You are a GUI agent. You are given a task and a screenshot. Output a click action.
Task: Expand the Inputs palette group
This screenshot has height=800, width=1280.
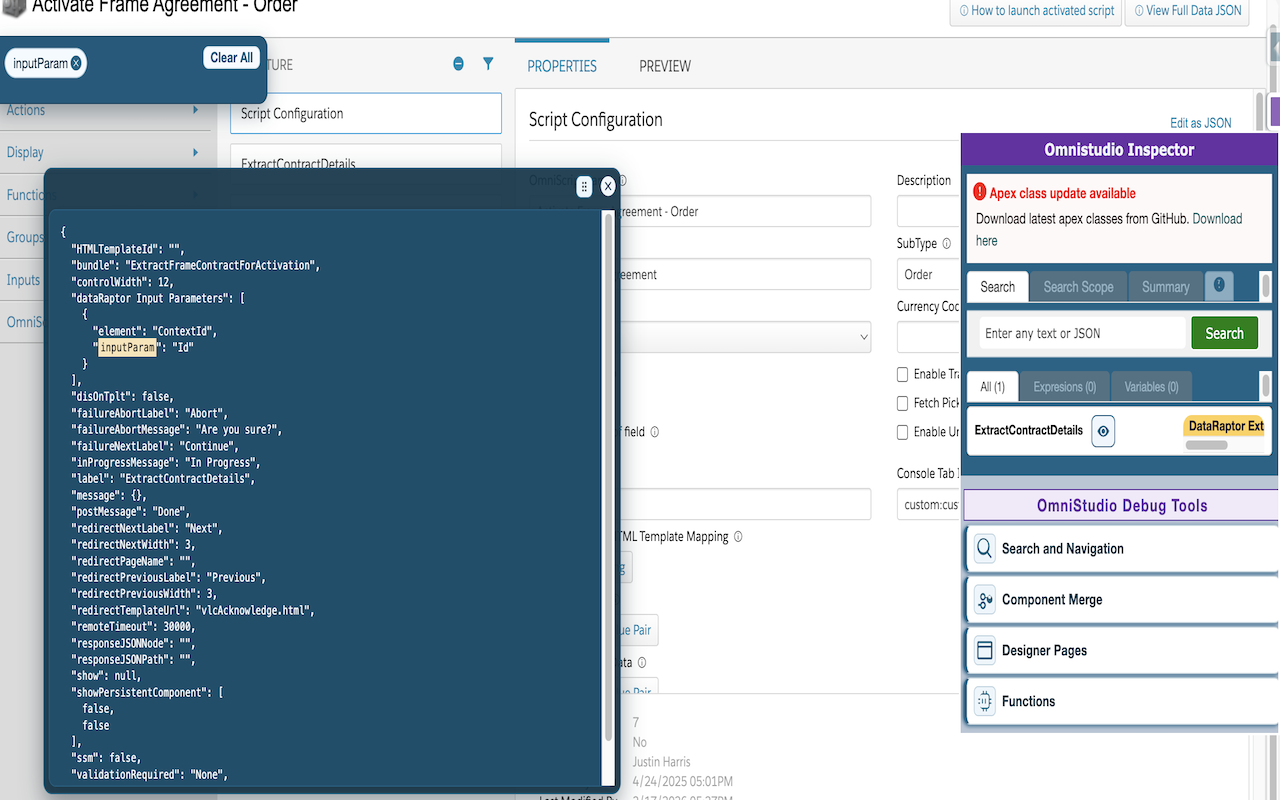pyautogui.click(x=22, y=280)
